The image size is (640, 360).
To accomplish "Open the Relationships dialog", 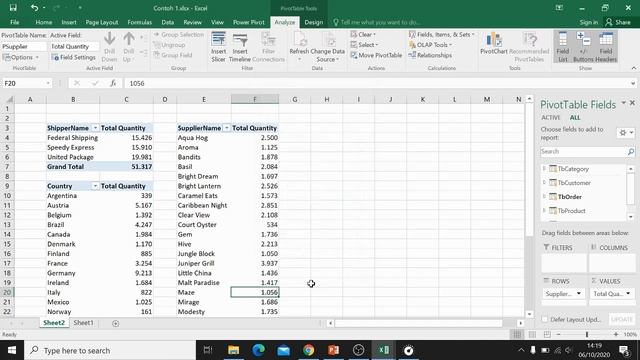I will pos(430,55).
